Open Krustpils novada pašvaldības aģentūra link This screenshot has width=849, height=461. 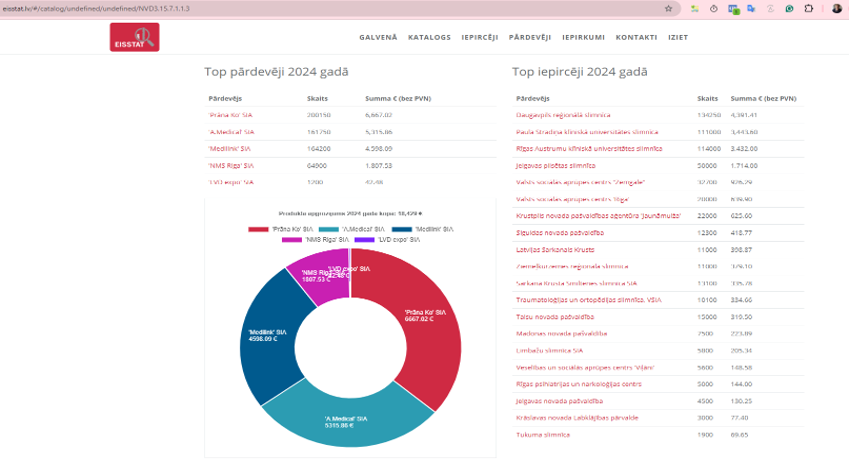(x=598, y=216)
